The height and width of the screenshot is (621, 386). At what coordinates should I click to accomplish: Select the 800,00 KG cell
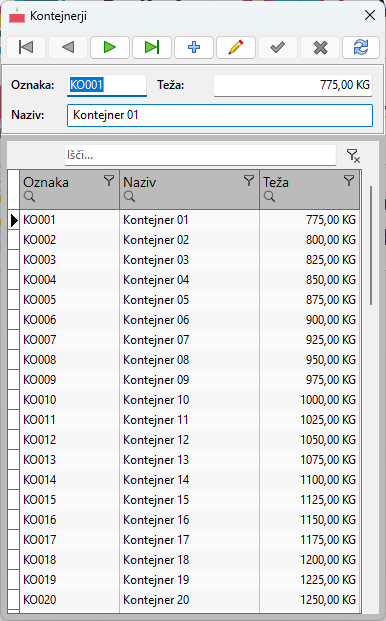310,240
